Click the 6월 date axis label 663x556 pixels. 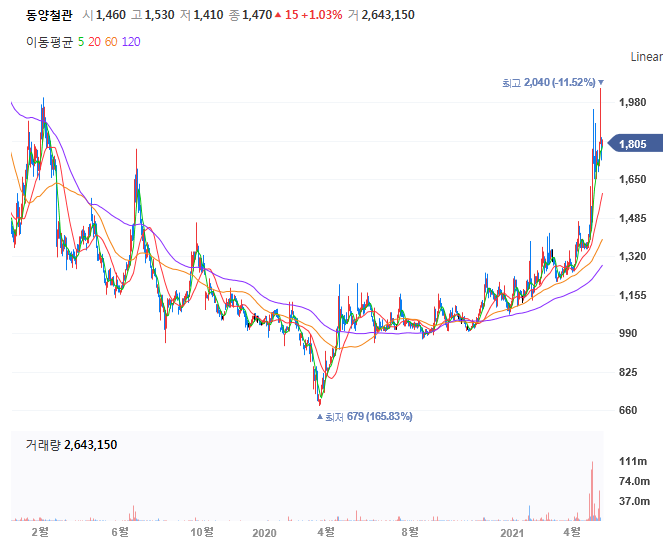click(x=120, y=532)
